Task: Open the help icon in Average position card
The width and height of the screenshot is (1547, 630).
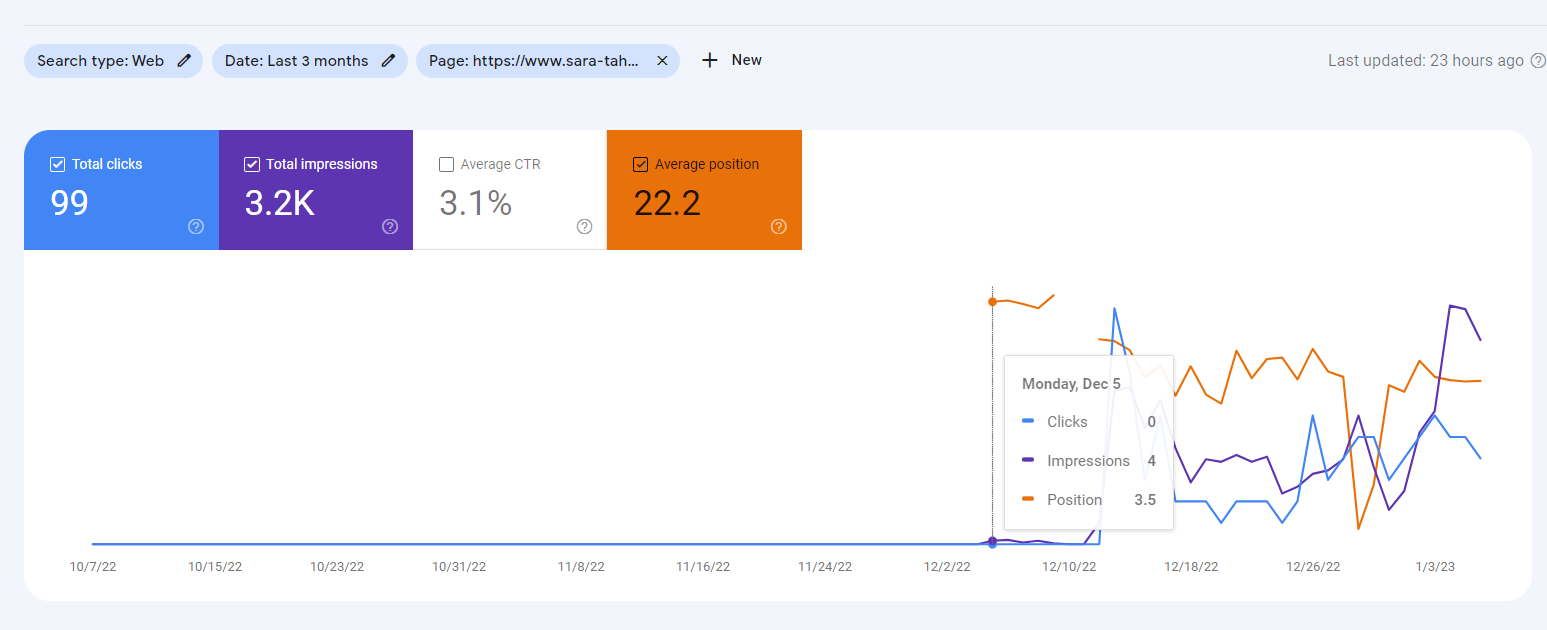Action: (x=779, y=227)
